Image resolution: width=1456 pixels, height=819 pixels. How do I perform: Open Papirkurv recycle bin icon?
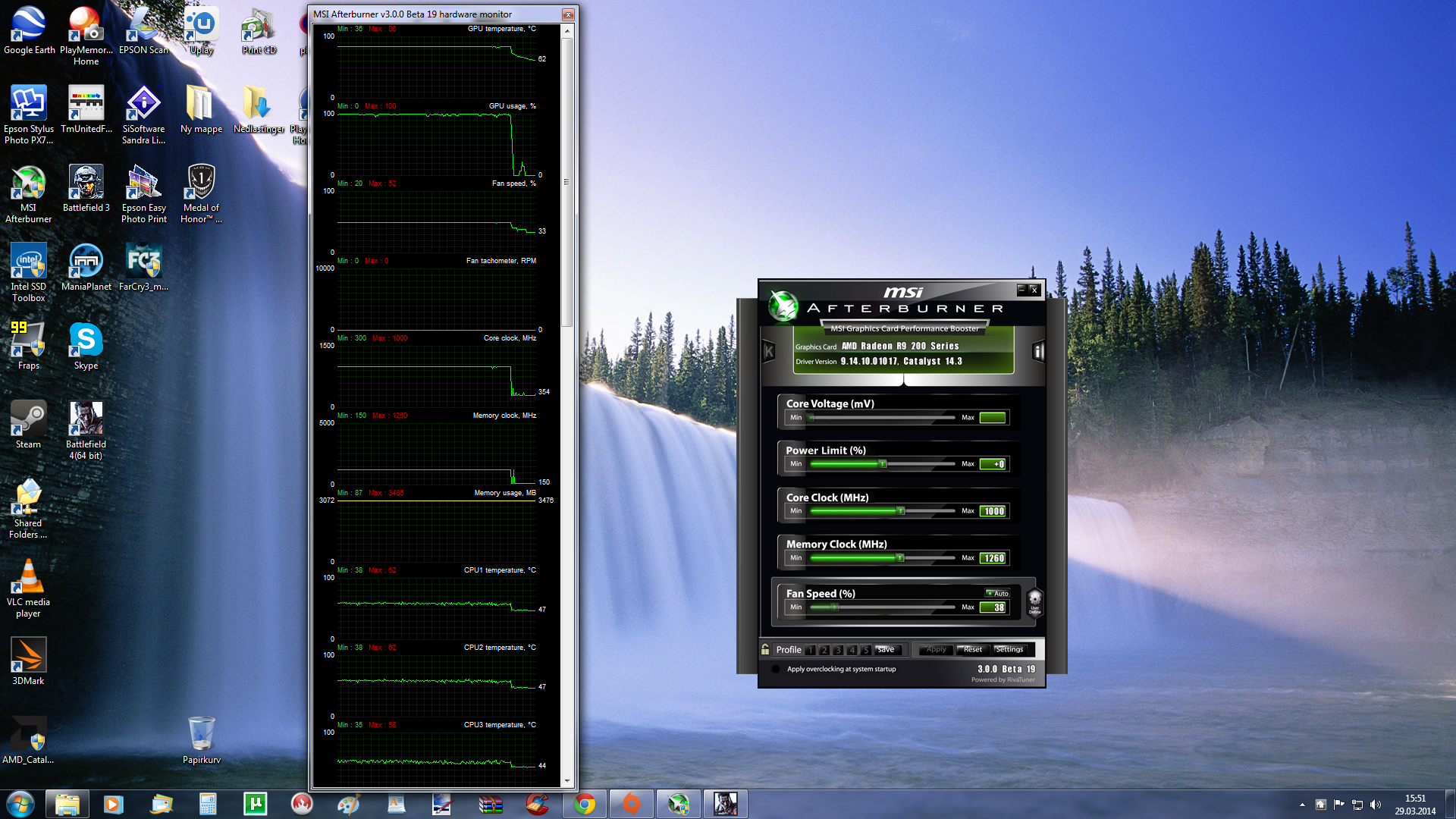tap(201, 741)
